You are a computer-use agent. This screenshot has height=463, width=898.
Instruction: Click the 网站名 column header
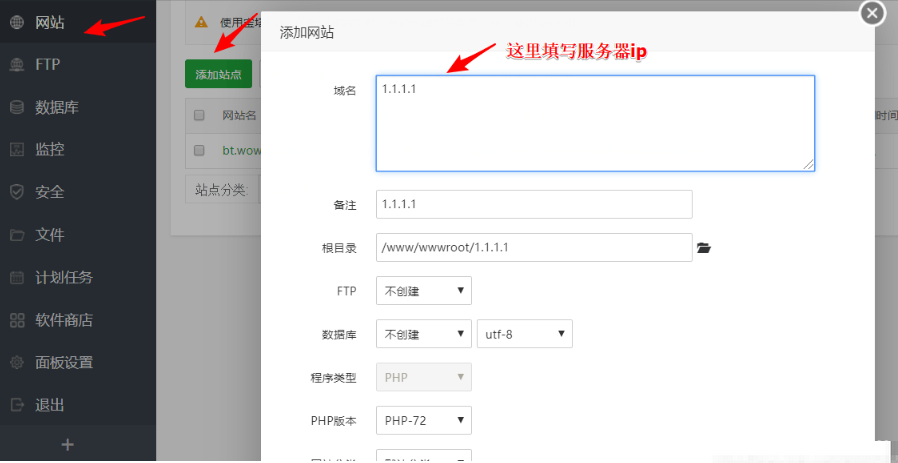[x=239, y=115]
